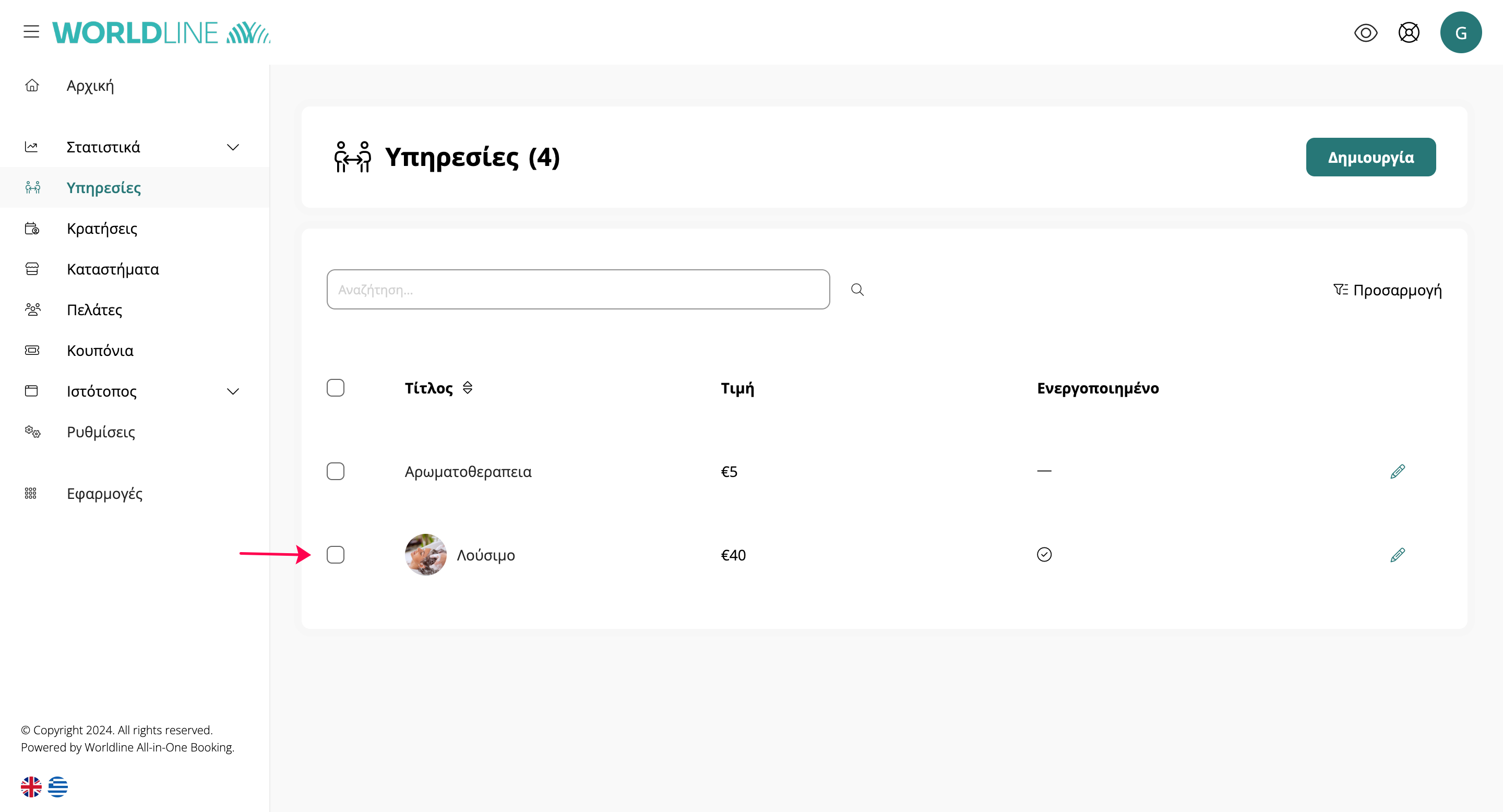Viewport: 1503px width, 812px height.
Task: Click the Δημιουργία button
Action: coord(1370,158)
